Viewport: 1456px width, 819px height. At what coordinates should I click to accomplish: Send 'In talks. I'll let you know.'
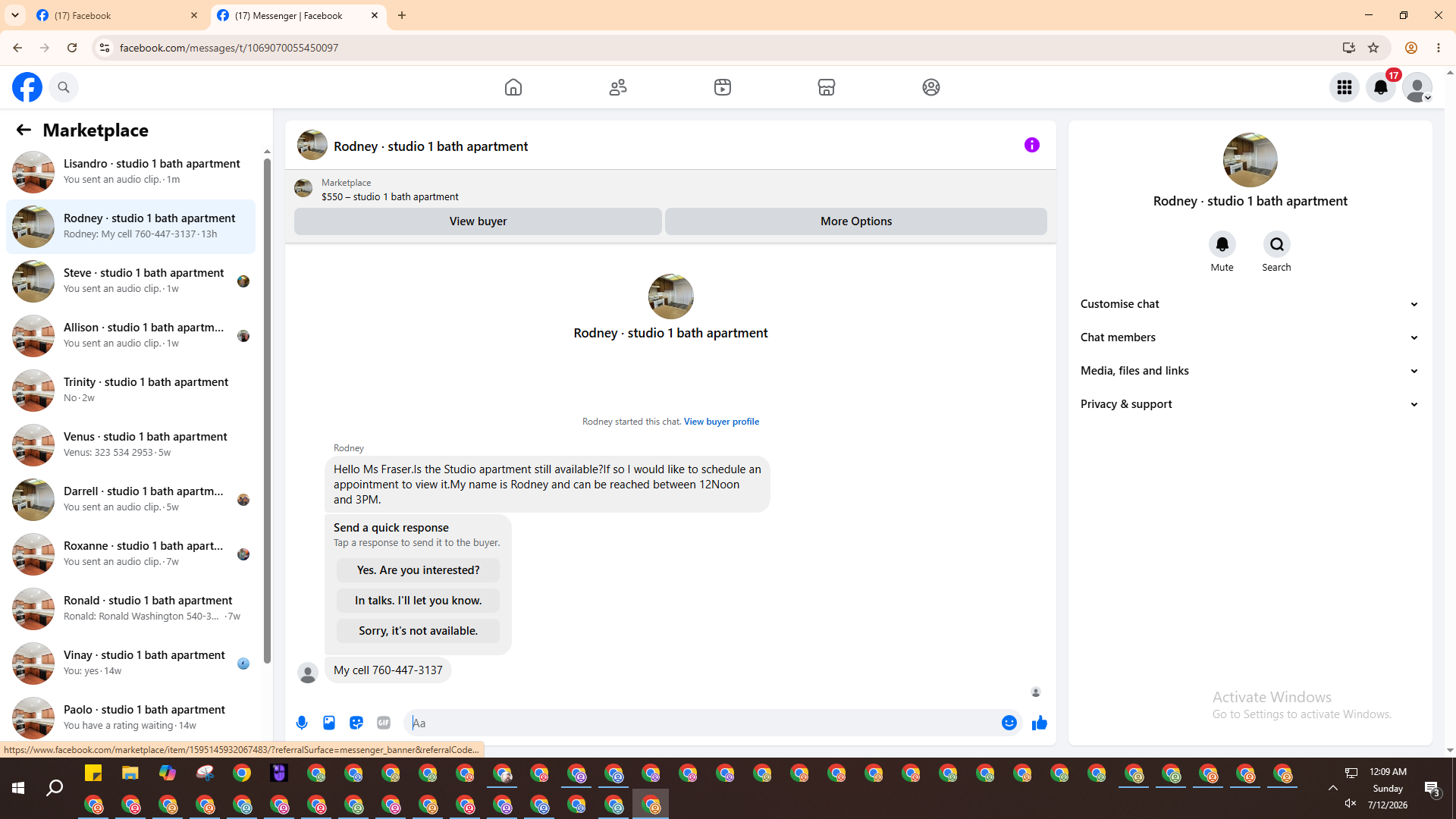coord(418,601)
